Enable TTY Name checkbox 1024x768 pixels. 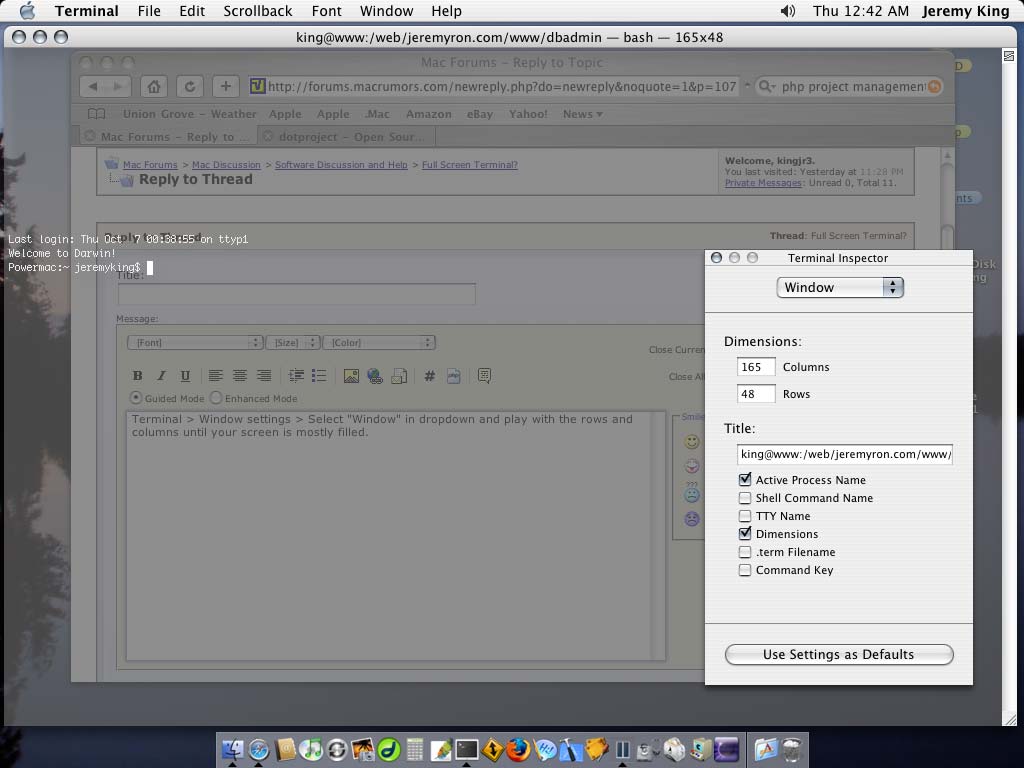click(x=744, y=516)
